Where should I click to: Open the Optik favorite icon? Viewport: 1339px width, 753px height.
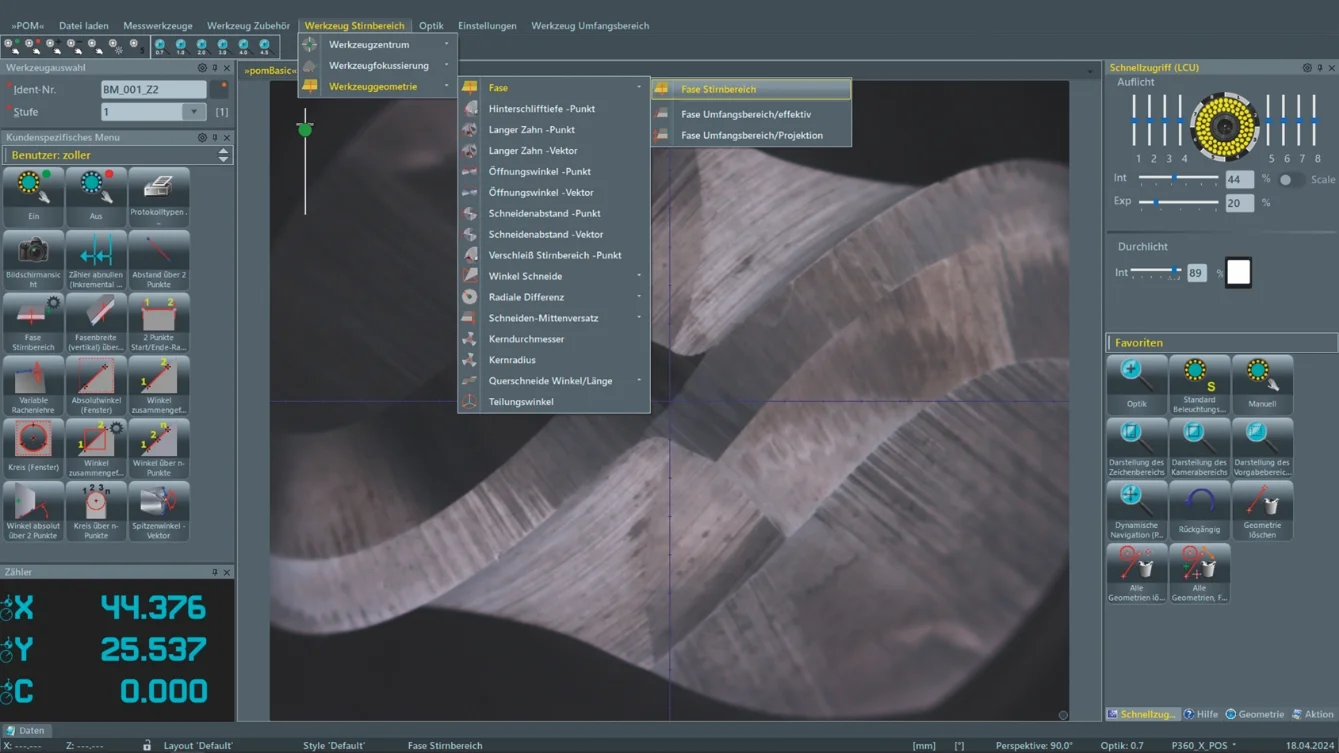coord(1136,376)
